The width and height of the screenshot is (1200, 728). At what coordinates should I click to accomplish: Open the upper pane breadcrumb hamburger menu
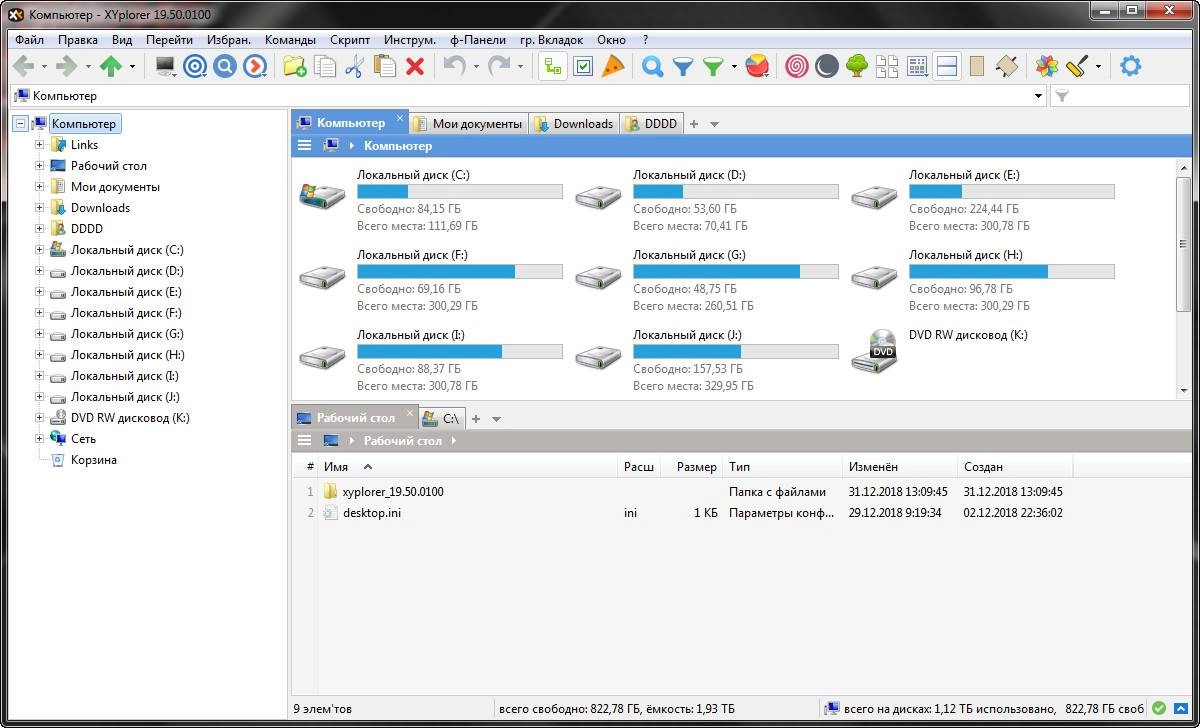coord(305,146)
